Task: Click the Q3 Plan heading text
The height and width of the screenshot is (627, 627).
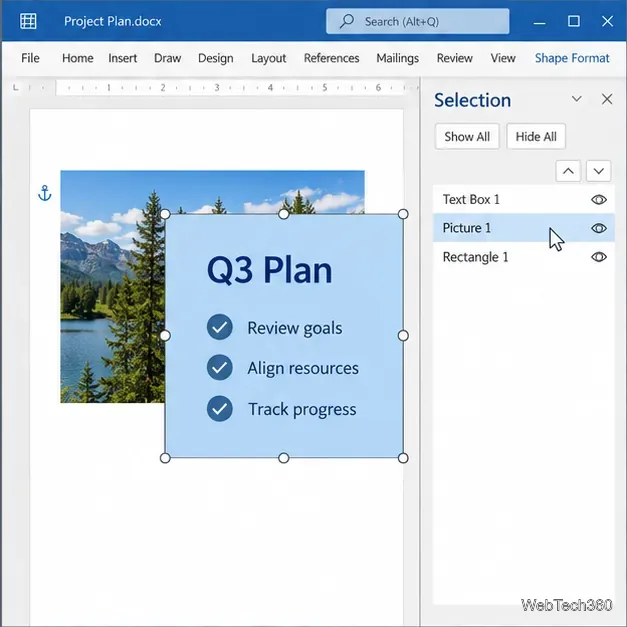Action: (x=269, y=270)
